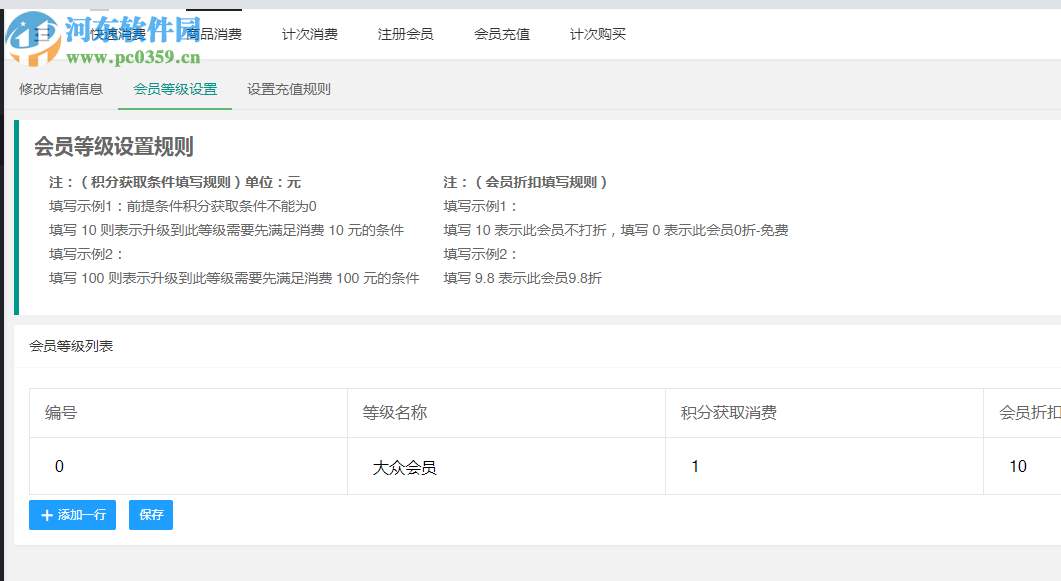Open the 计次消费 menu item
Image resolution: width=1061 pixels, height=581 pixels.
pos(311,33)
